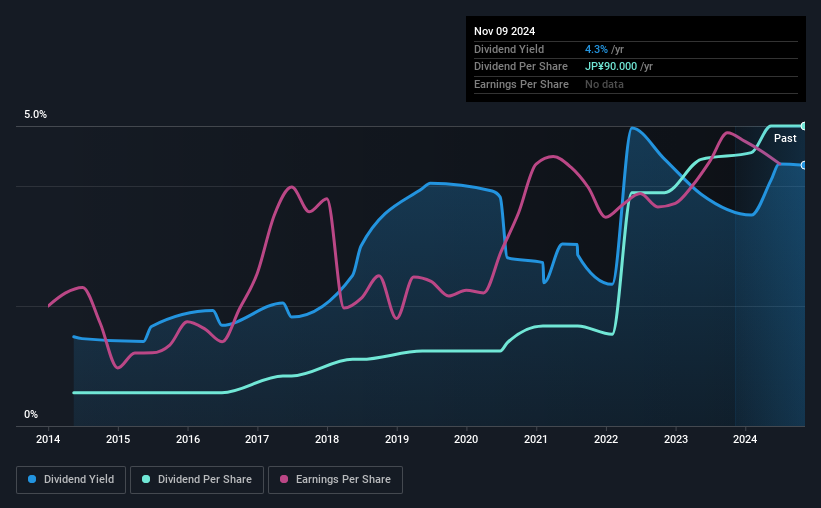This screenshot has width=821, height=508.
Task: Click the No data earnings value
Action: click(x=604, y=84)
